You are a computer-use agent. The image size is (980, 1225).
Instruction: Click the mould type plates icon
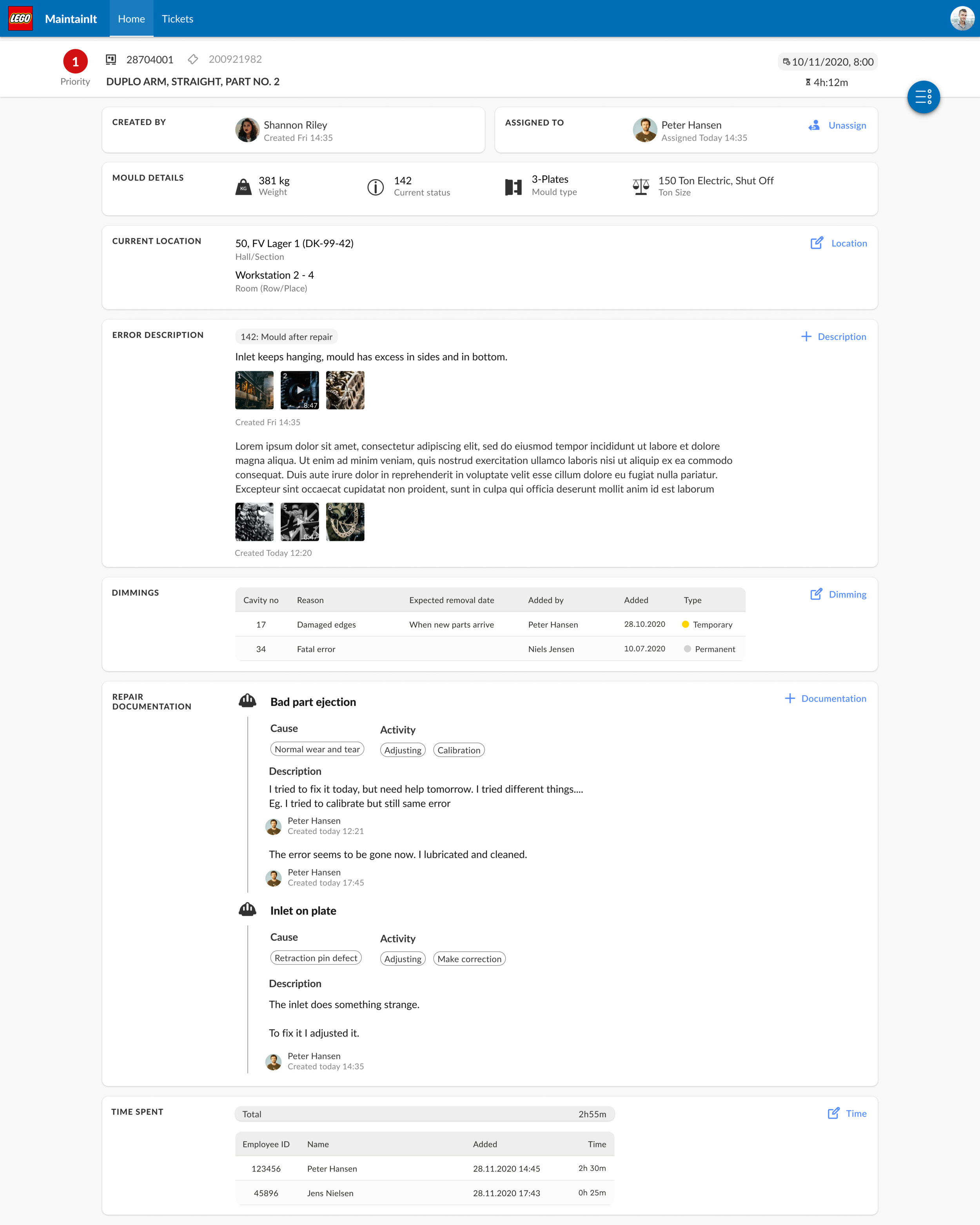pos(513,187)
